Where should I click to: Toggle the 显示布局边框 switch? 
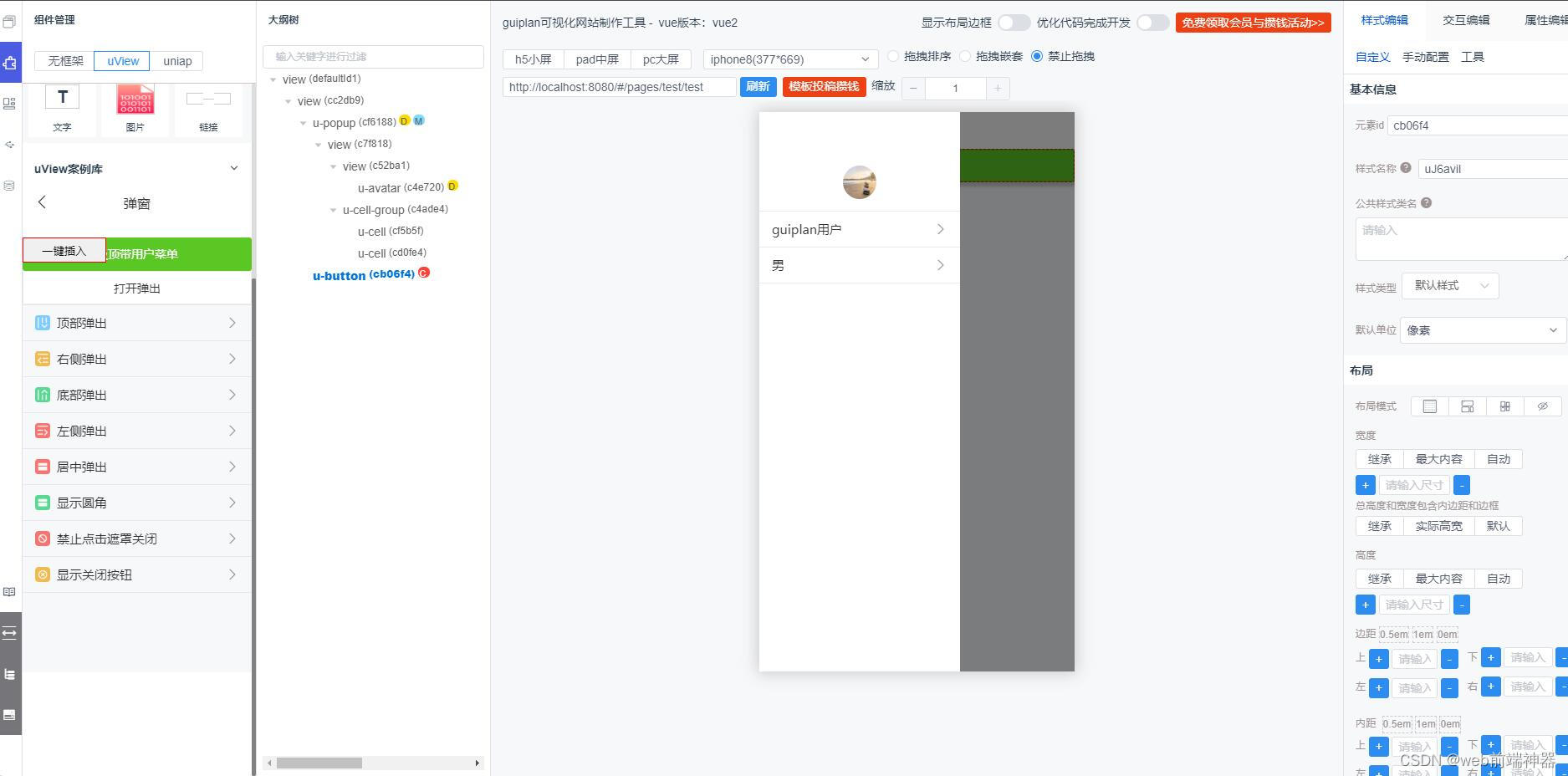1014,23
